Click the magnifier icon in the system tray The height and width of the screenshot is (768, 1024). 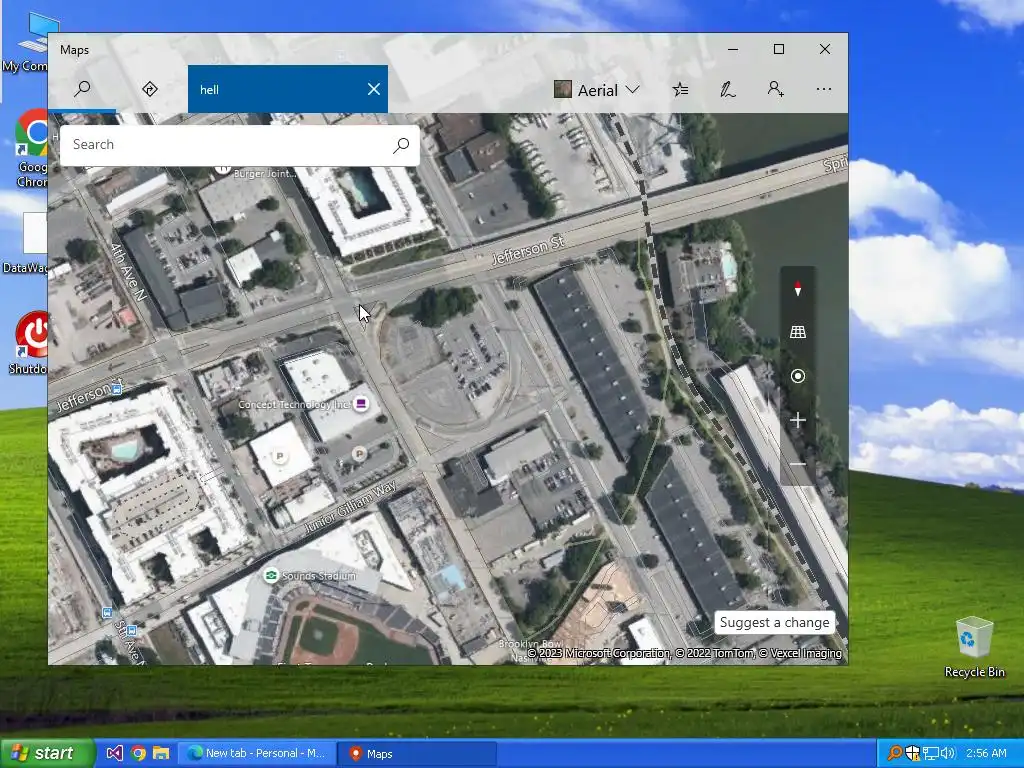[895, 754]
